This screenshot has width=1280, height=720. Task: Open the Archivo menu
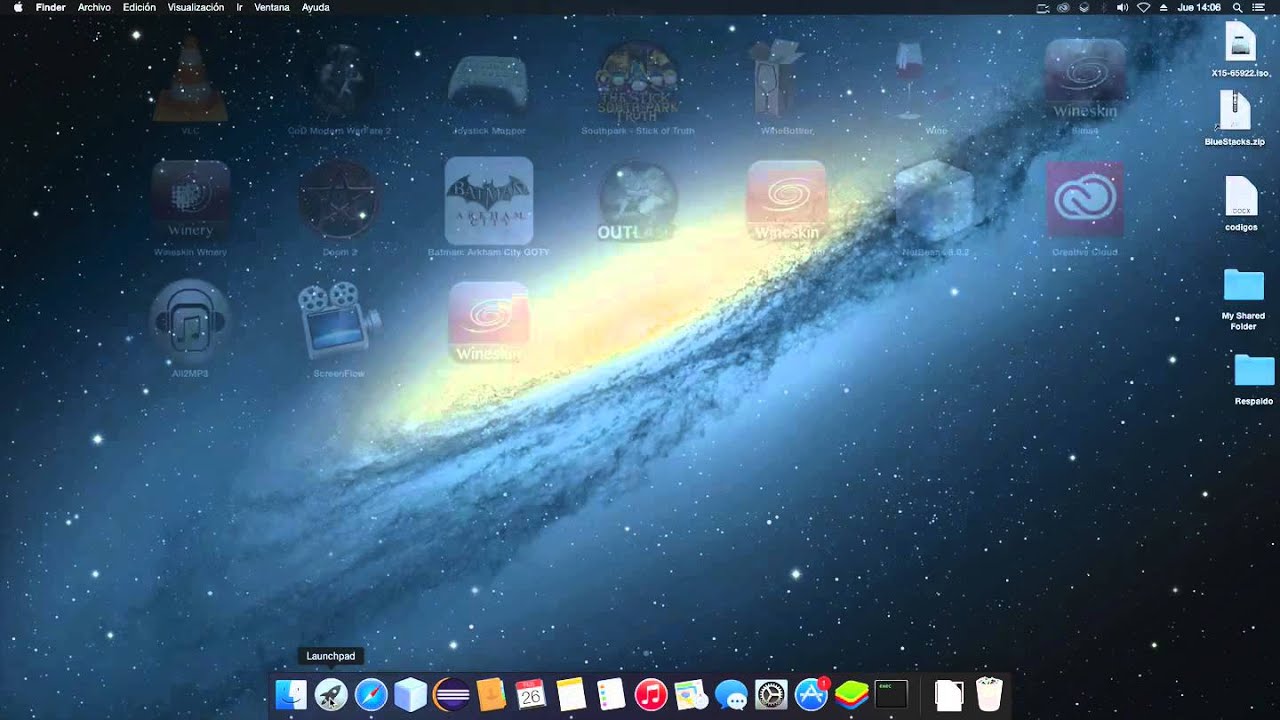point(94,7)
